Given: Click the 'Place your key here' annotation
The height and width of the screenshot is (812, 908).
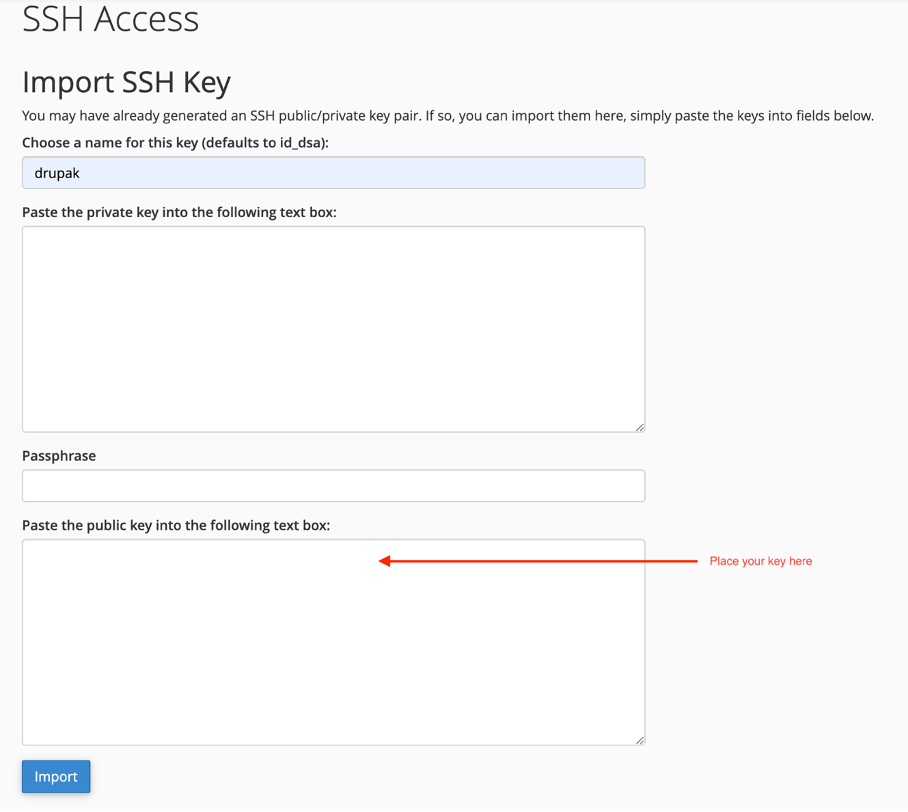Looking at the screenshot, I should pos(760,562).
